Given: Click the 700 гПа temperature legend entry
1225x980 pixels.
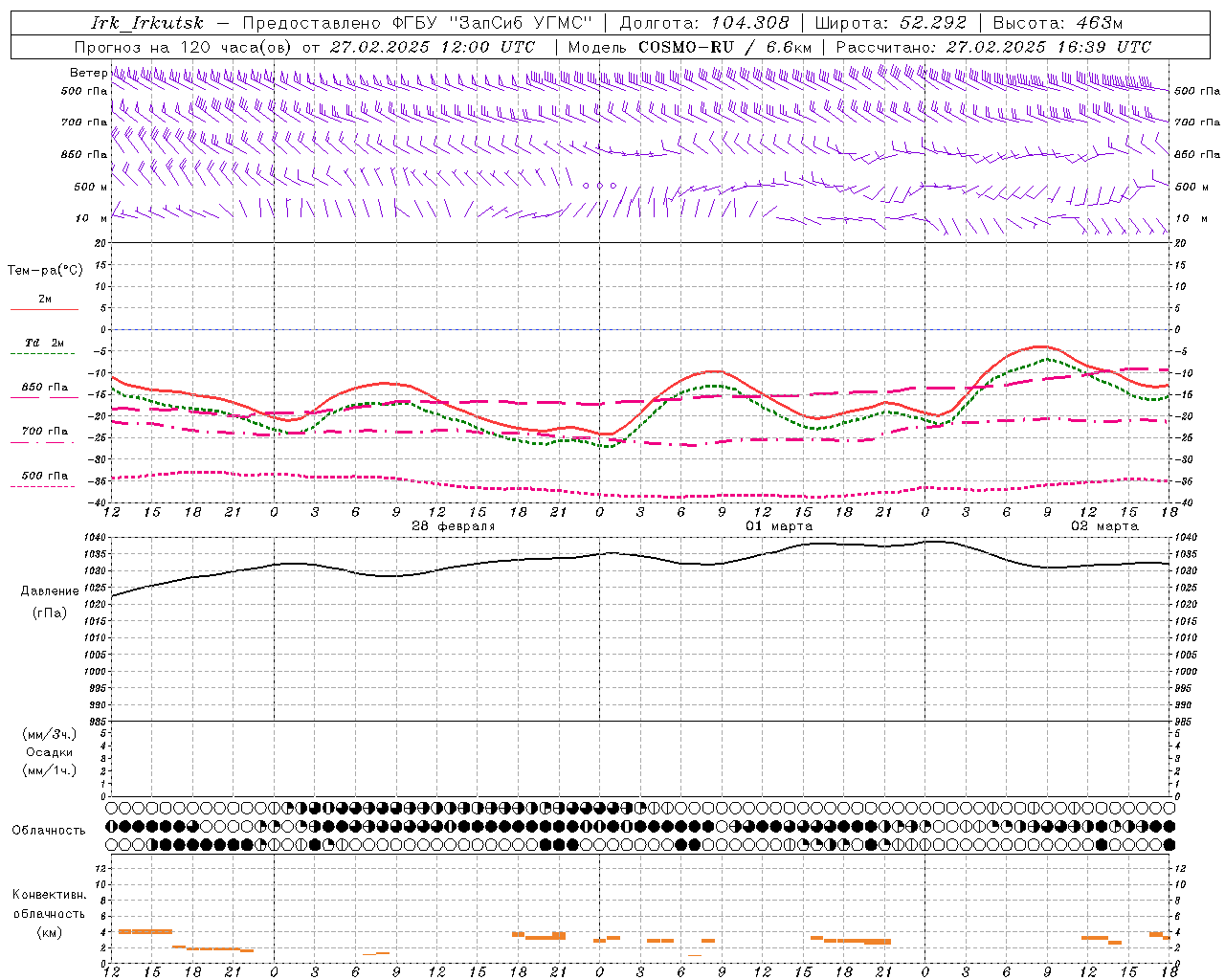Looking at the screenshot, I should (x=45, y=432).
